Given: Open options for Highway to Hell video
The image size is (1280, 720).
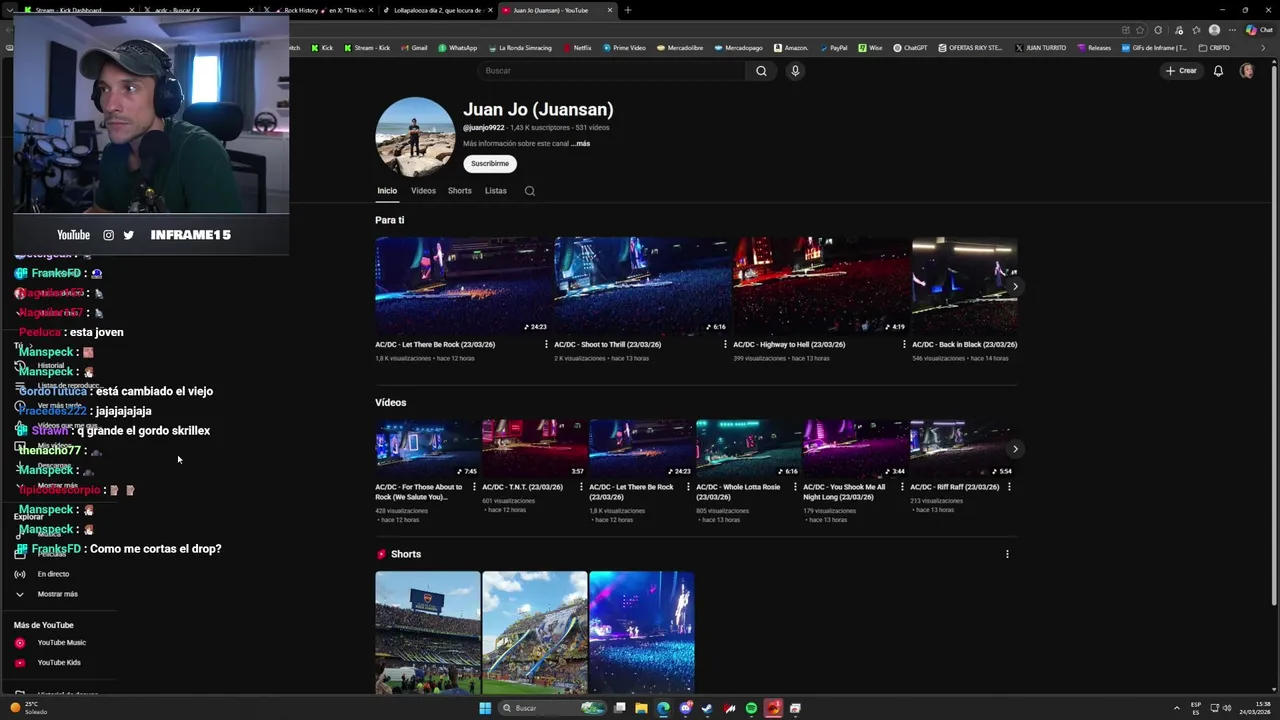Looking at the screenshot, I should (x=904, y=344).
